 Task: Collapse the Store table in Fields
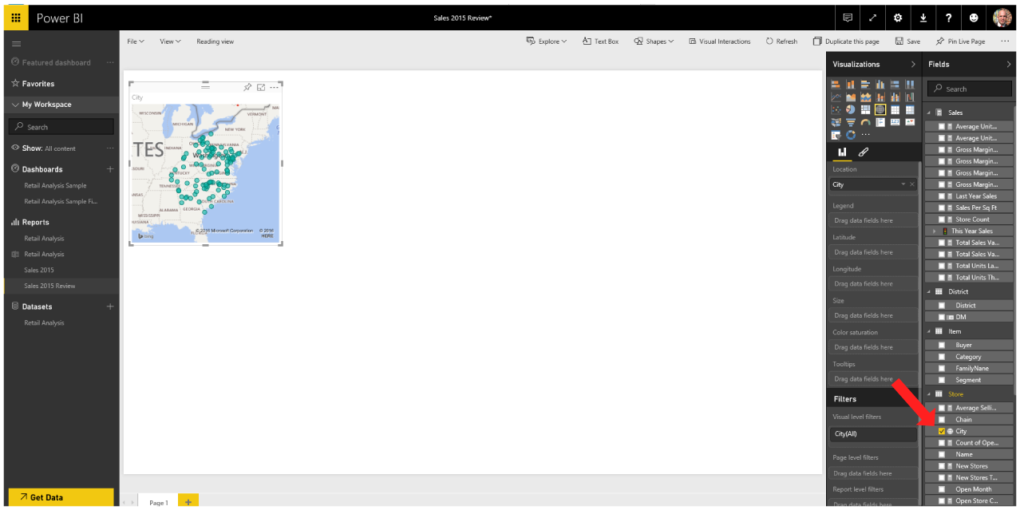tap(929, 394)
